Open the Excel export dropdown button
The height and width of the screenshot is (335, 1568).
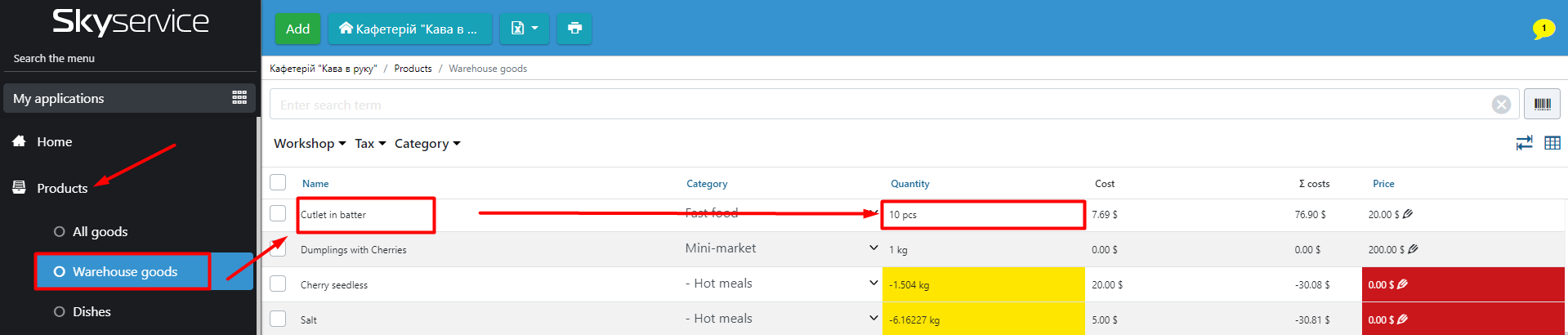click(524, 29)
